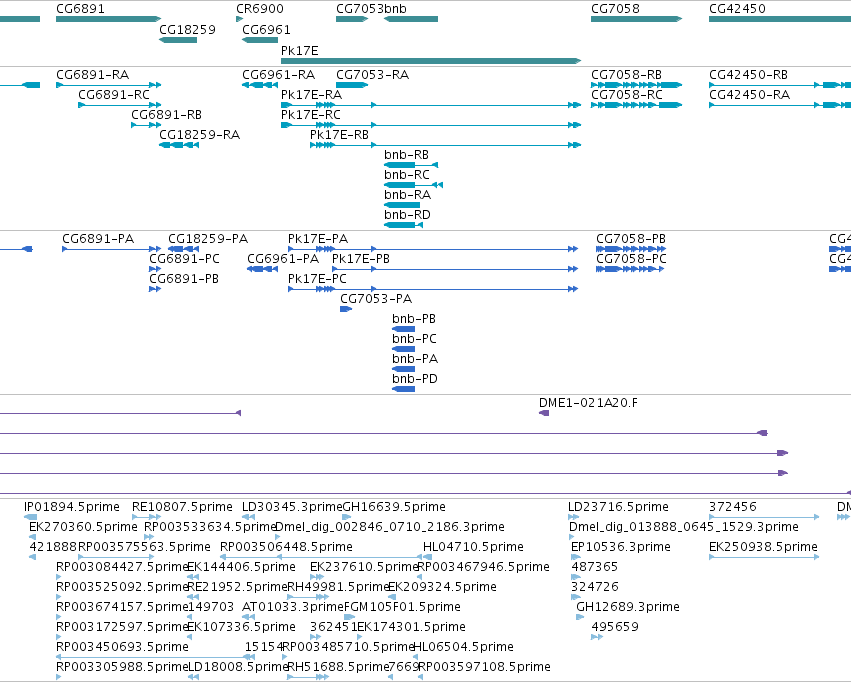Click EST HL06504.5prime label

463,647
